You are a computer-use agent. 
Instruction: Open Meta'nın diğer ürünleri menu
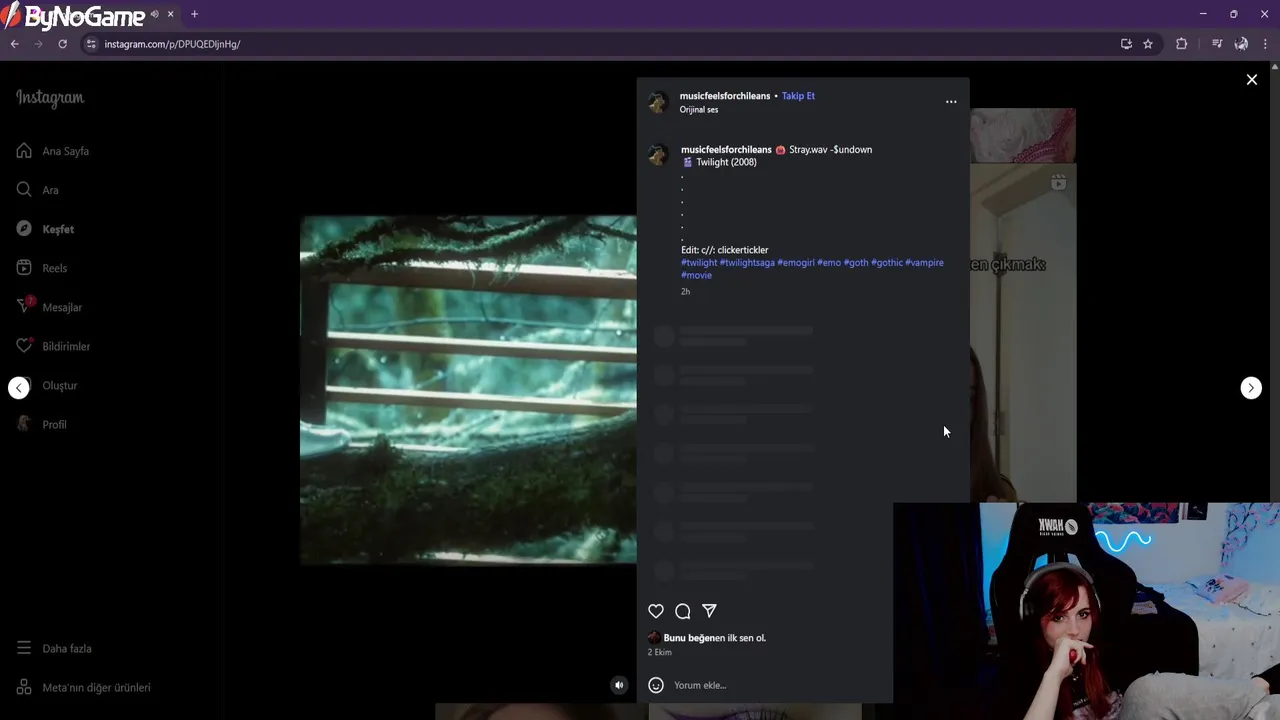click(x=84, y=687)
